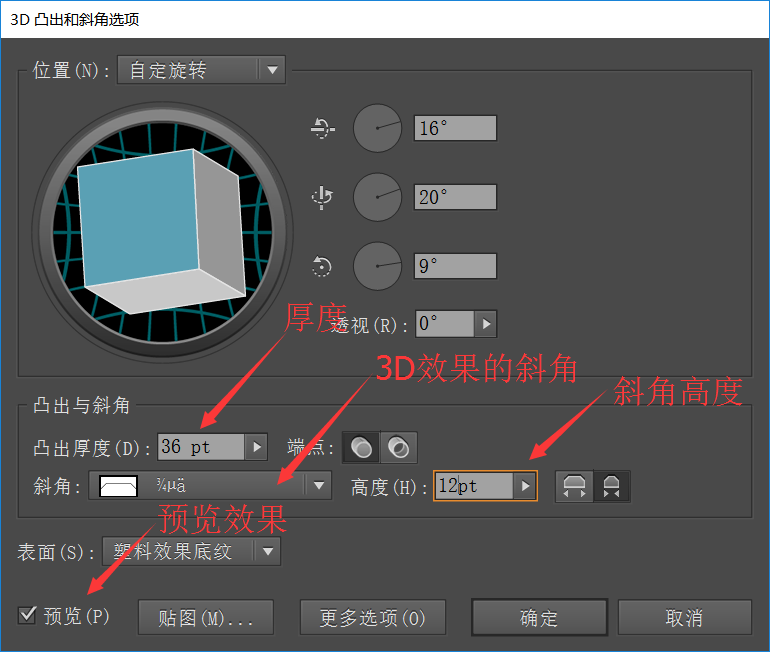Select the bevel extent in icon
The image size is (770, 652).
pos(612,487)
